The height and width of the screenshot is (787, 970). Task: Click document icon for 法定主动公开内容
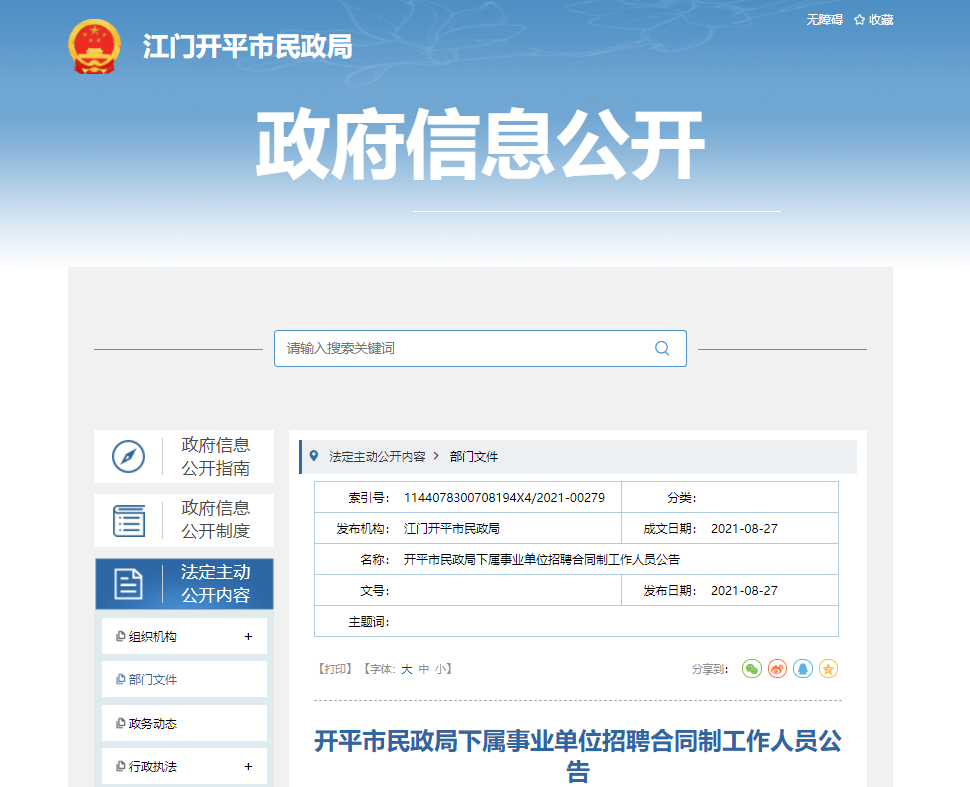coord(128,583)
